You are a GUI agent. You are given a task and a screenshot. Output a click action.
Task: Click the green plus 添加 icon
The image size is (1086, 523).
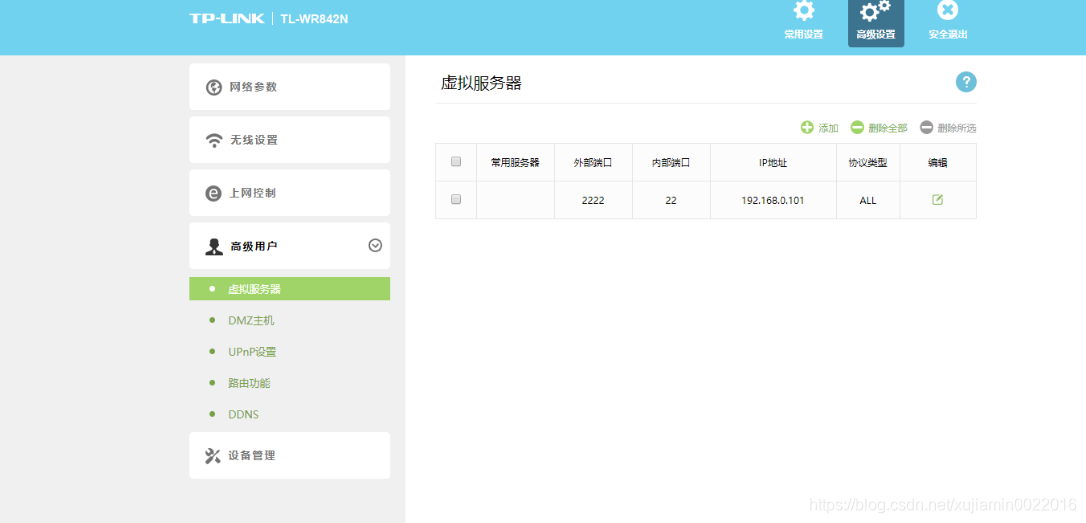[808, 127]
